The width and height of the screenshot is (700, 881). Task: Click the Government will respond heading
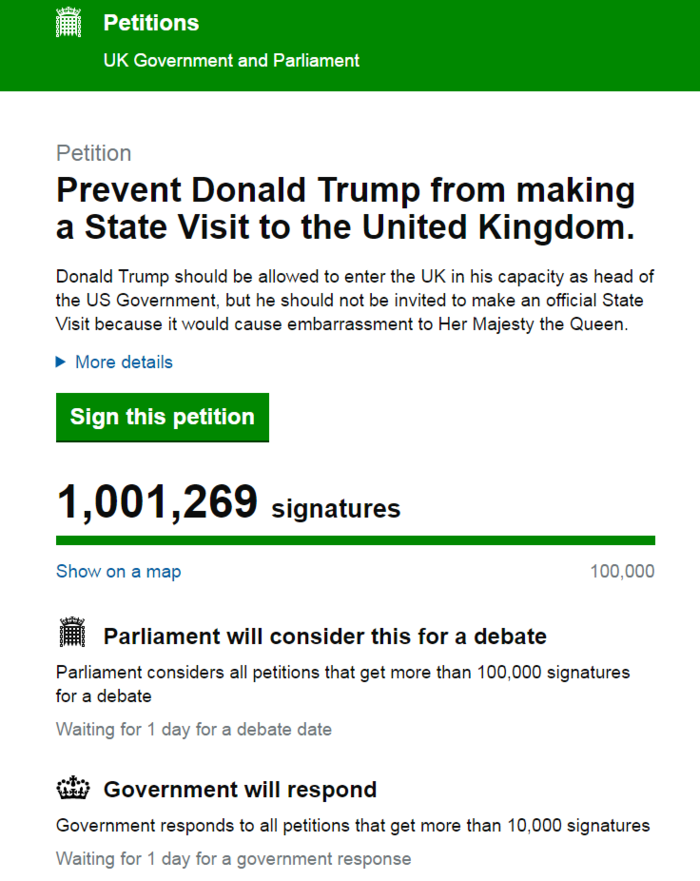pos(240,790)
